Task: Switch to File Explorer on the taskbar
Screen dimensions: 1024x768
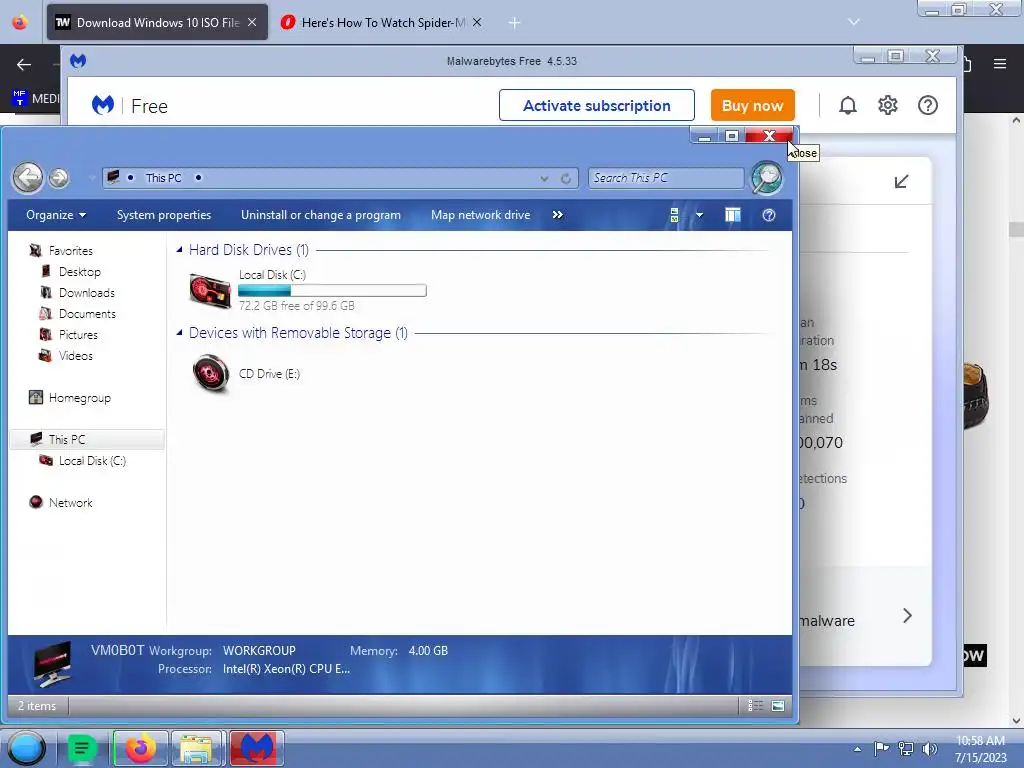Action: click(x=197, y=748)
